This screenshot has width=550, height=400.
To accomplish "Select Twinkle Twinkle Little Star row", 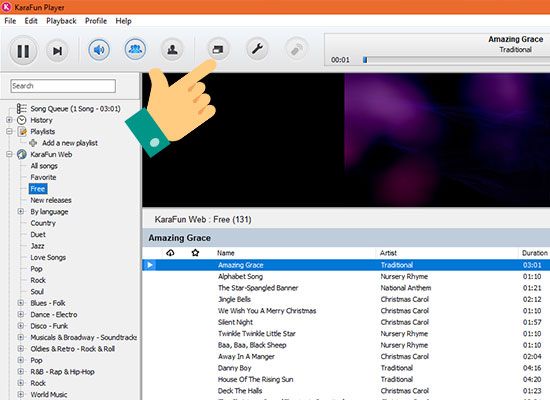I will pyautogui.click(x=346, y=334).
